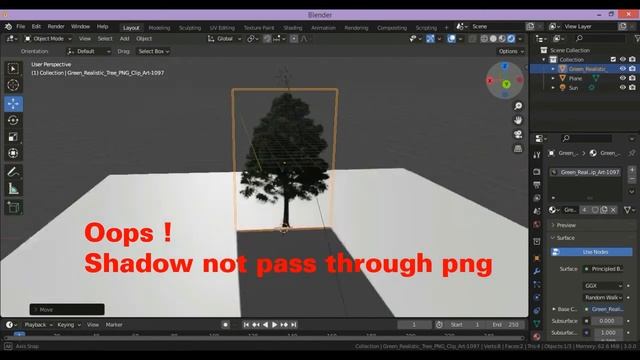Screen dimensions: 640x360
Task: Switch to rendered viewport shading
Action: tap(511, 39)
